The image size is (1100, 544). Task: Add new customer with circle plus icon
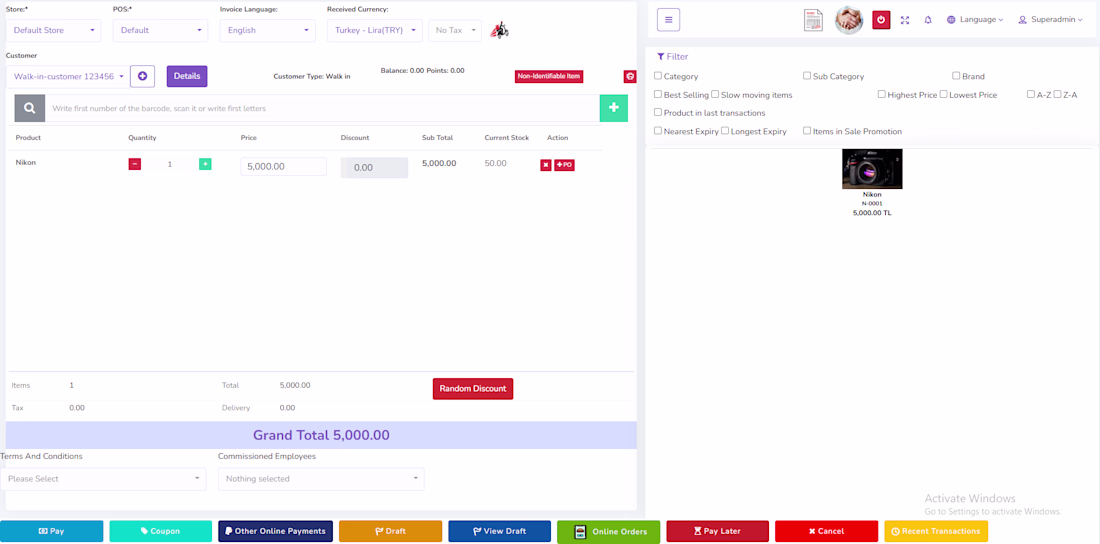(142, 76)
